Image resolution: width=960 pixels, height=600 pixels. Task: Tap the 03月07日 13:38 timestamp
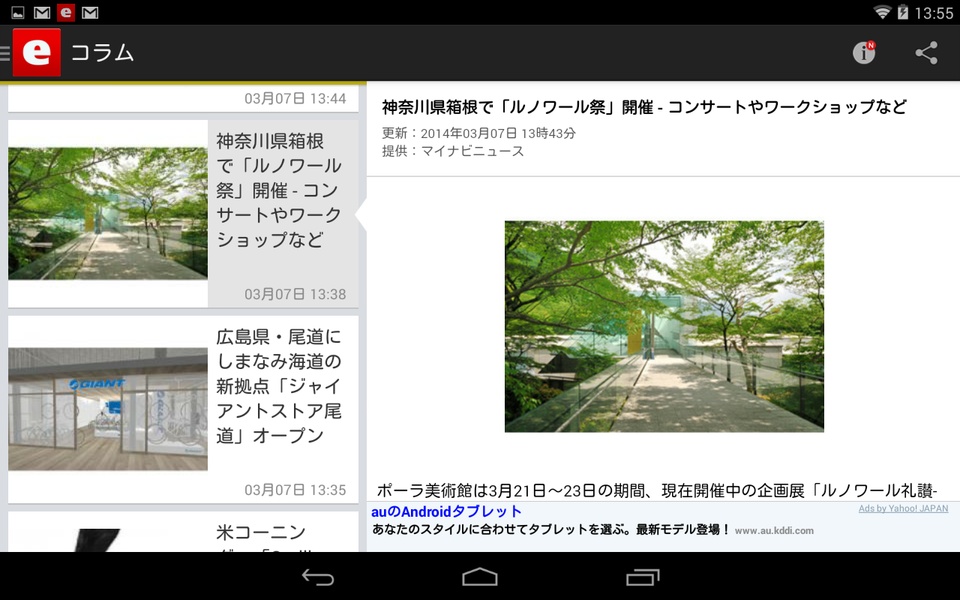point(295,294)
